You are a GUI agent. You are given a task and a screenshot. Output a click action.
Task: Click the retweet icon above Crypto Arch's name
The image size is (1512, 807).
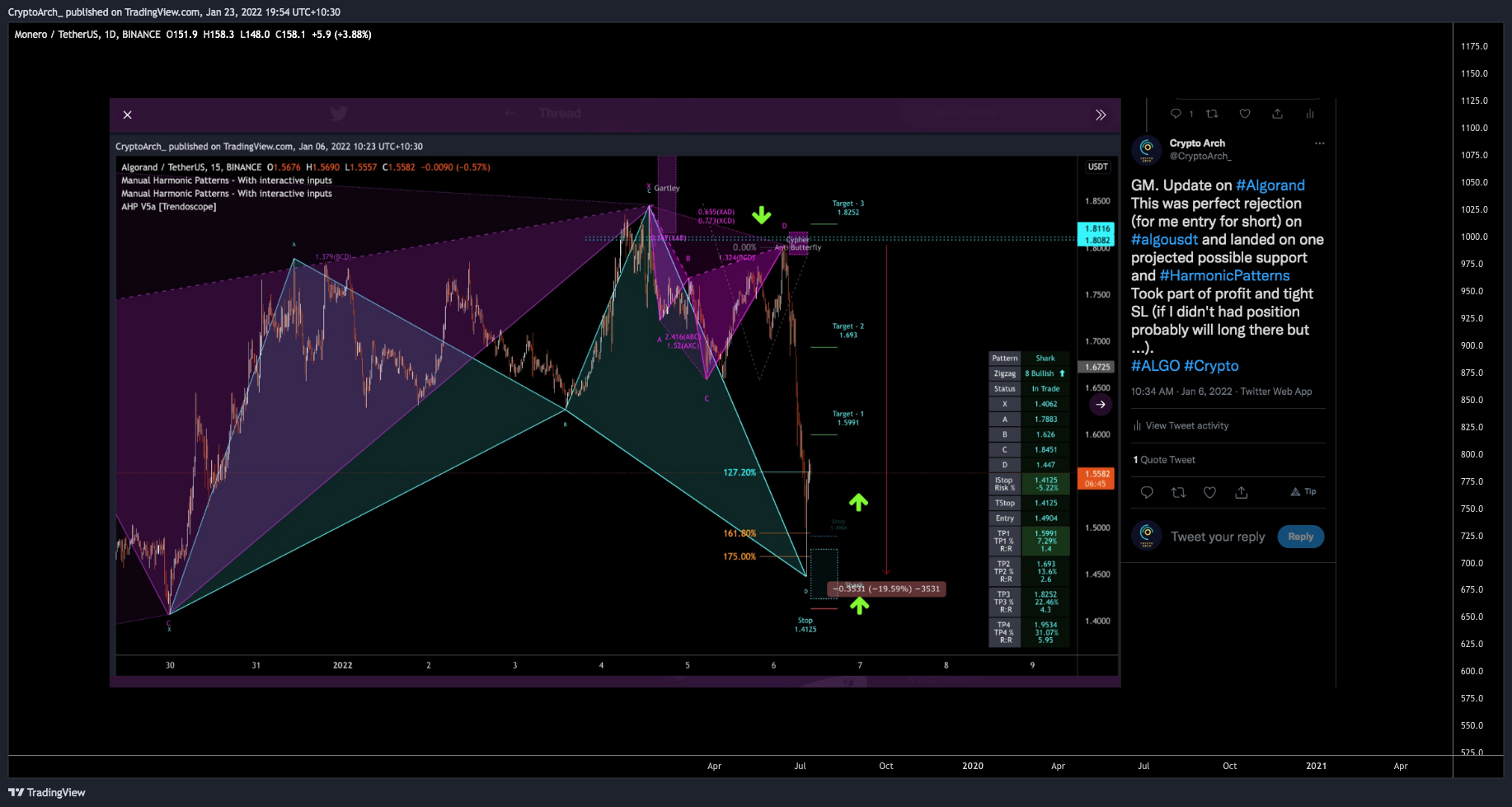pyautogui.click(x=1212, y=114)
